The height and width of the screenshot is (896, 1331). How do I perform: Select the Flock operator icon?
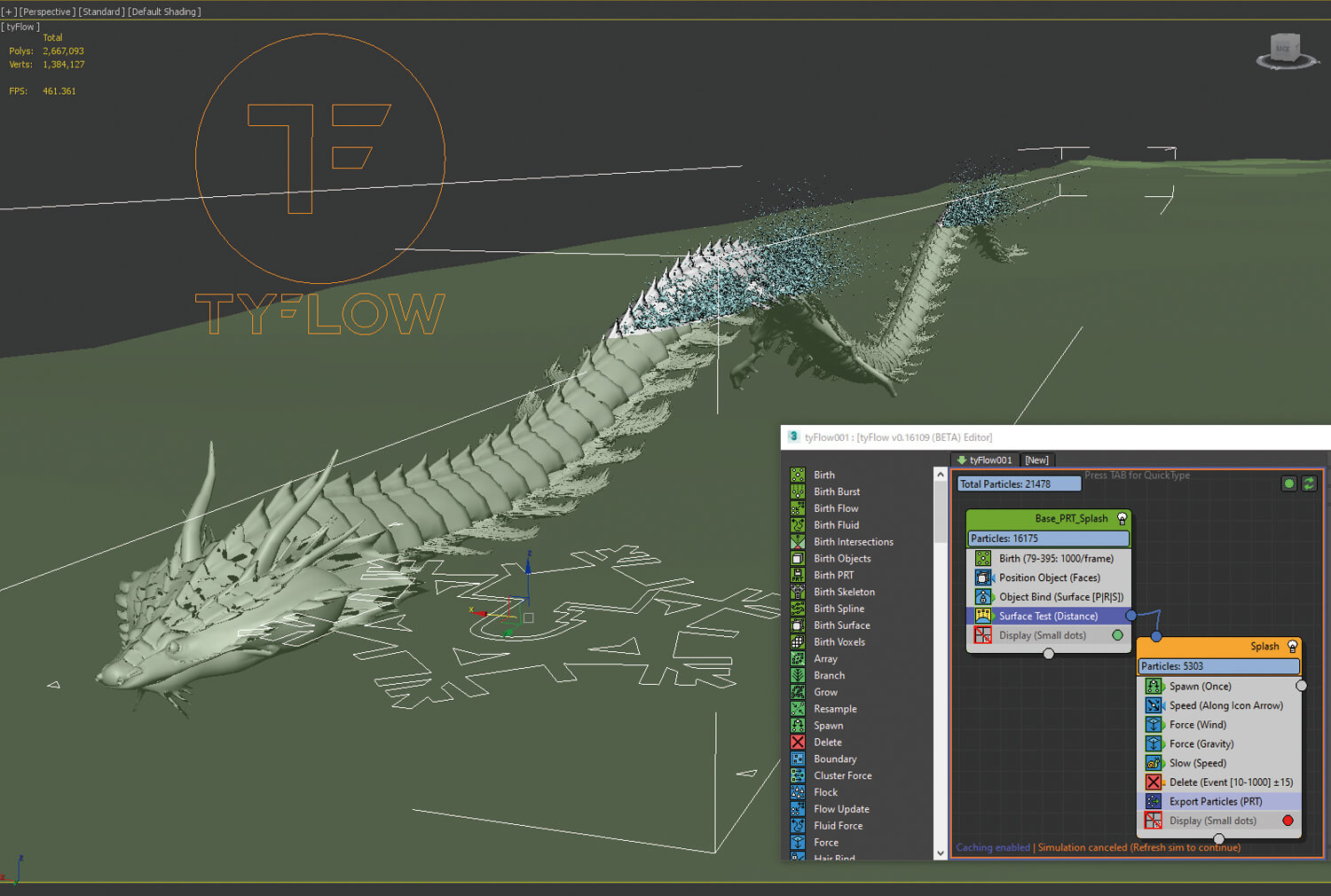click(798, 792)
